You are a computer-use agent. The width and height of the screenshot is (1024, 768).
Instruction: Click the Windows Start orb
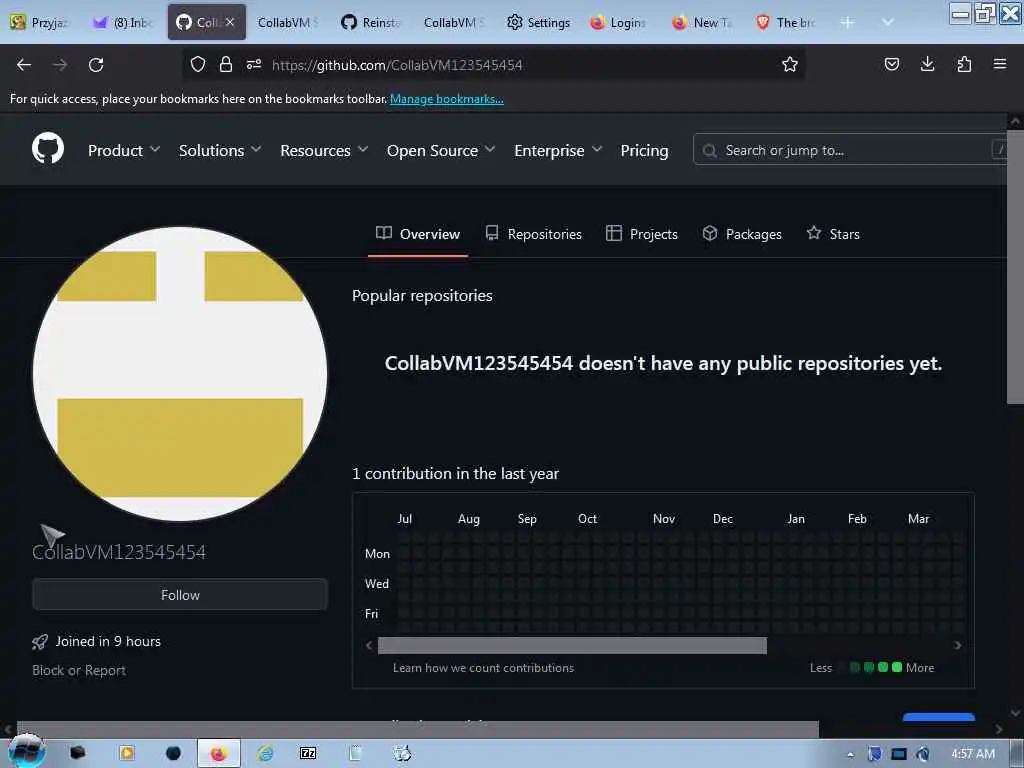coord(26,752)
